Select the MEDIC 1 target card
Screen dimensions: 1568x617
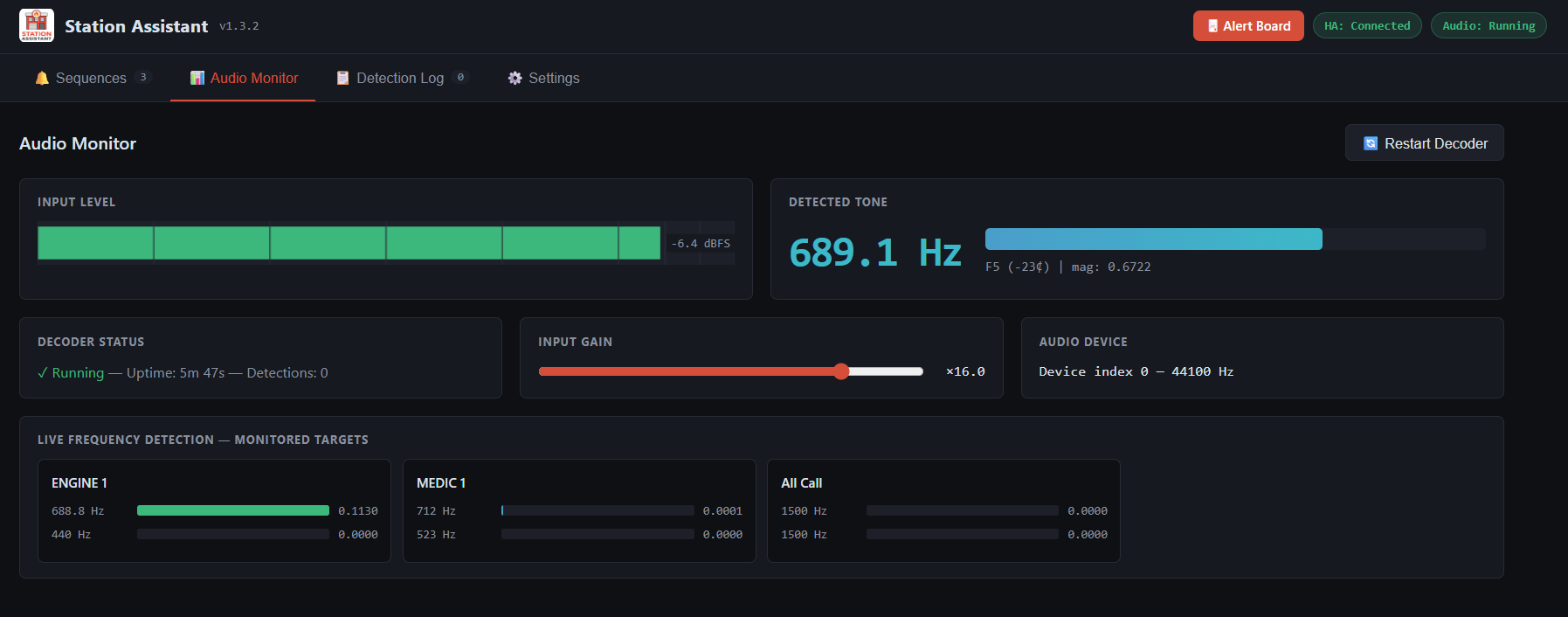point(578,510)
